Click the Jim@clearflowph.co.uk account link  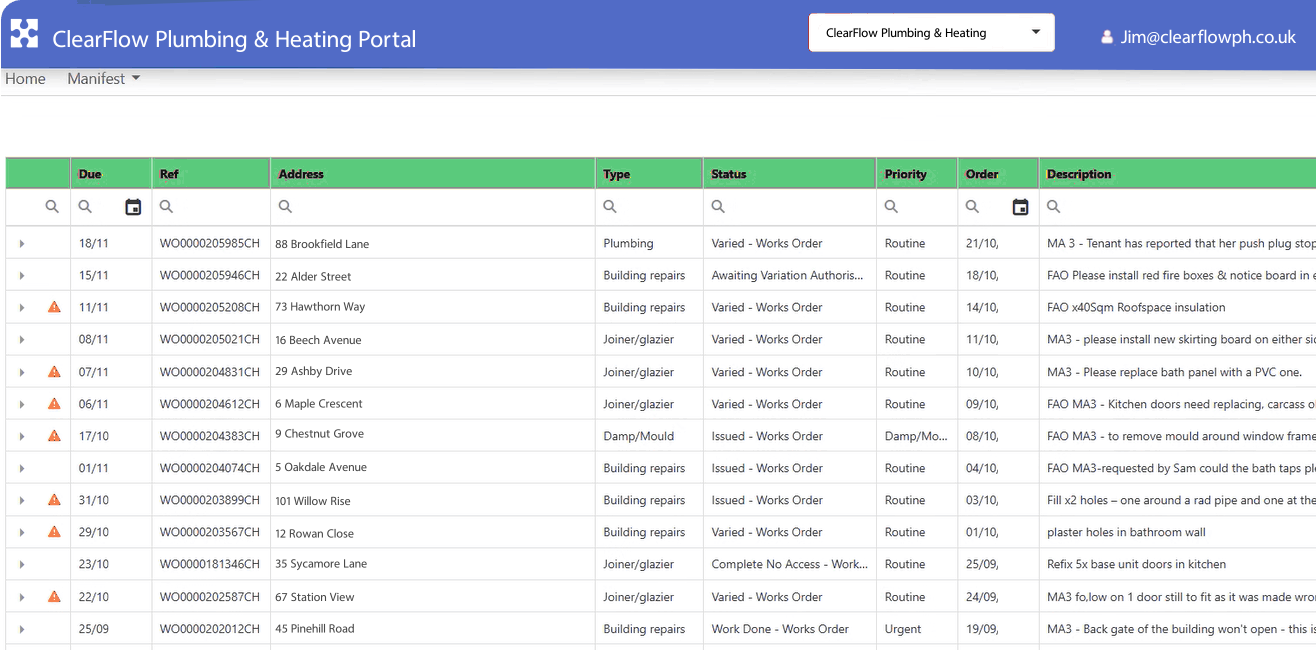pyautogui.click(x=1208, y=38)
